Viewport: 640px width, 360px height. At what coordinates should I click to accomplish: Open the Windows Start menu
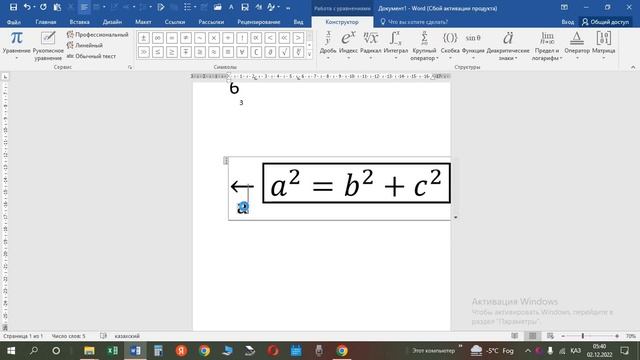coord(11,351)
